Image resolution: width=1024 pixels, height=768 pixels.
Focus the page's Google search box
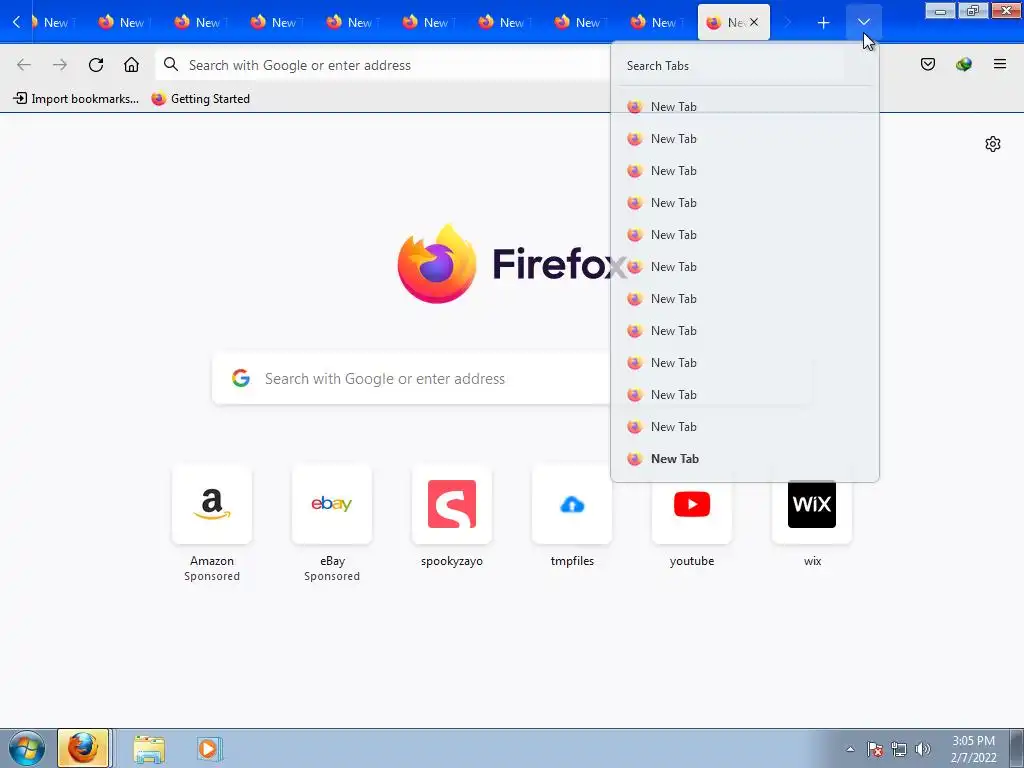(512, 379)
